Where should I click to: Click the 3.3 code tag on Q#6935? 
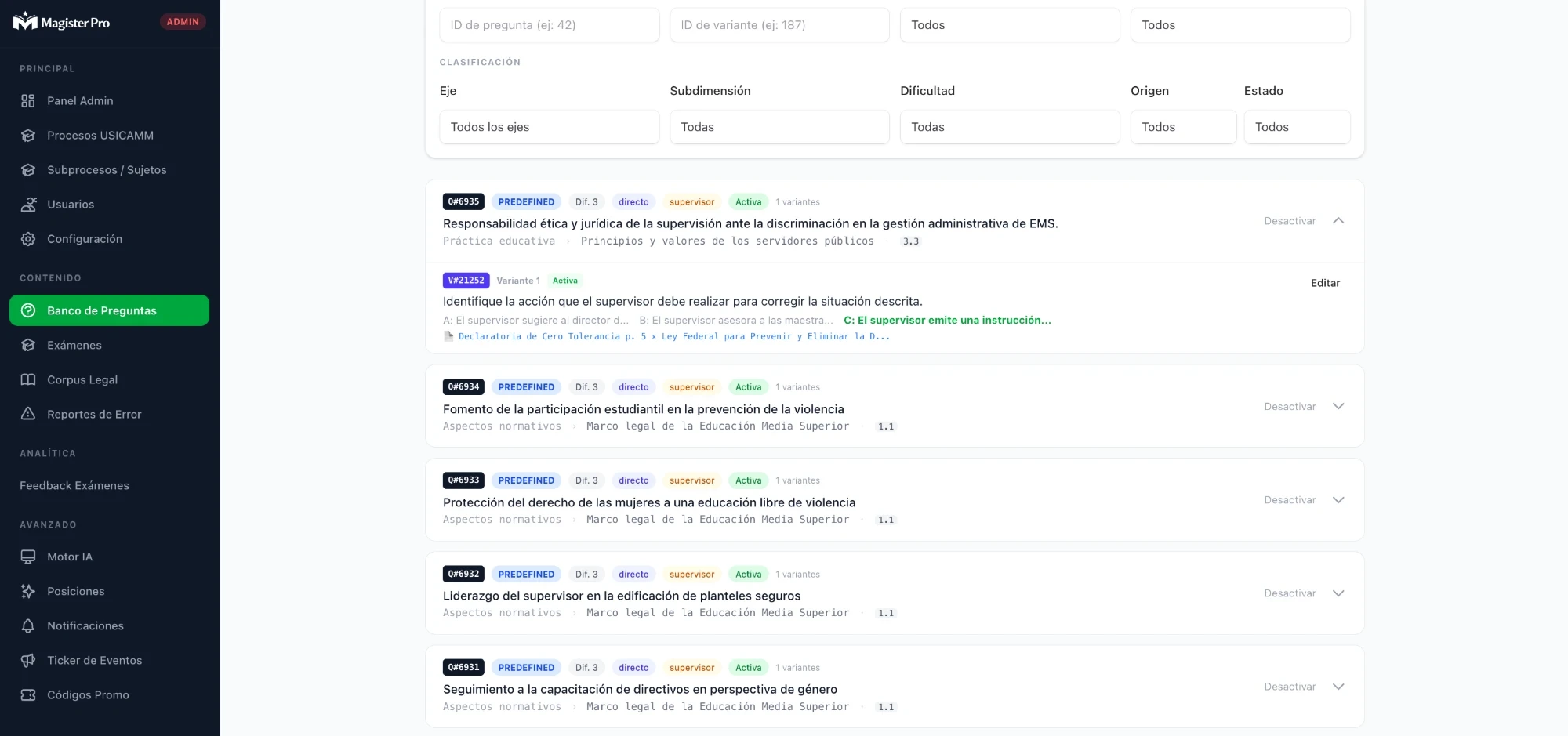[910, 241]
